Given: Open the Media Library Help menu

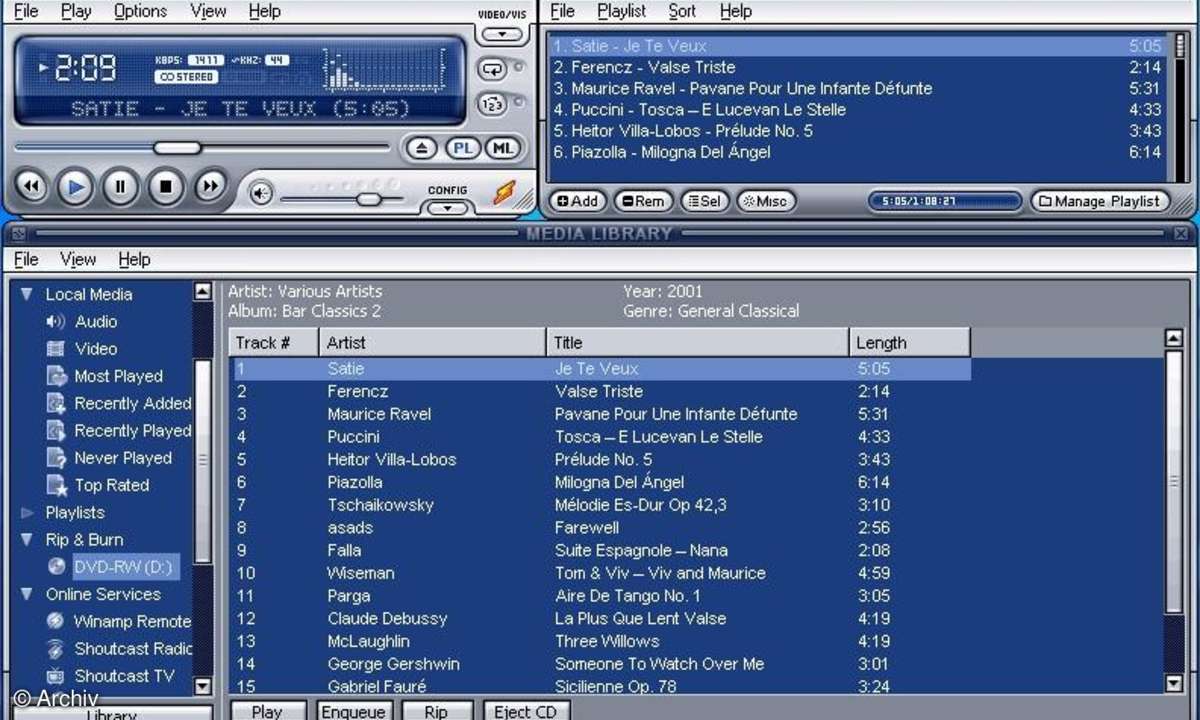Looking at the screenshot, I should point(134,260).
